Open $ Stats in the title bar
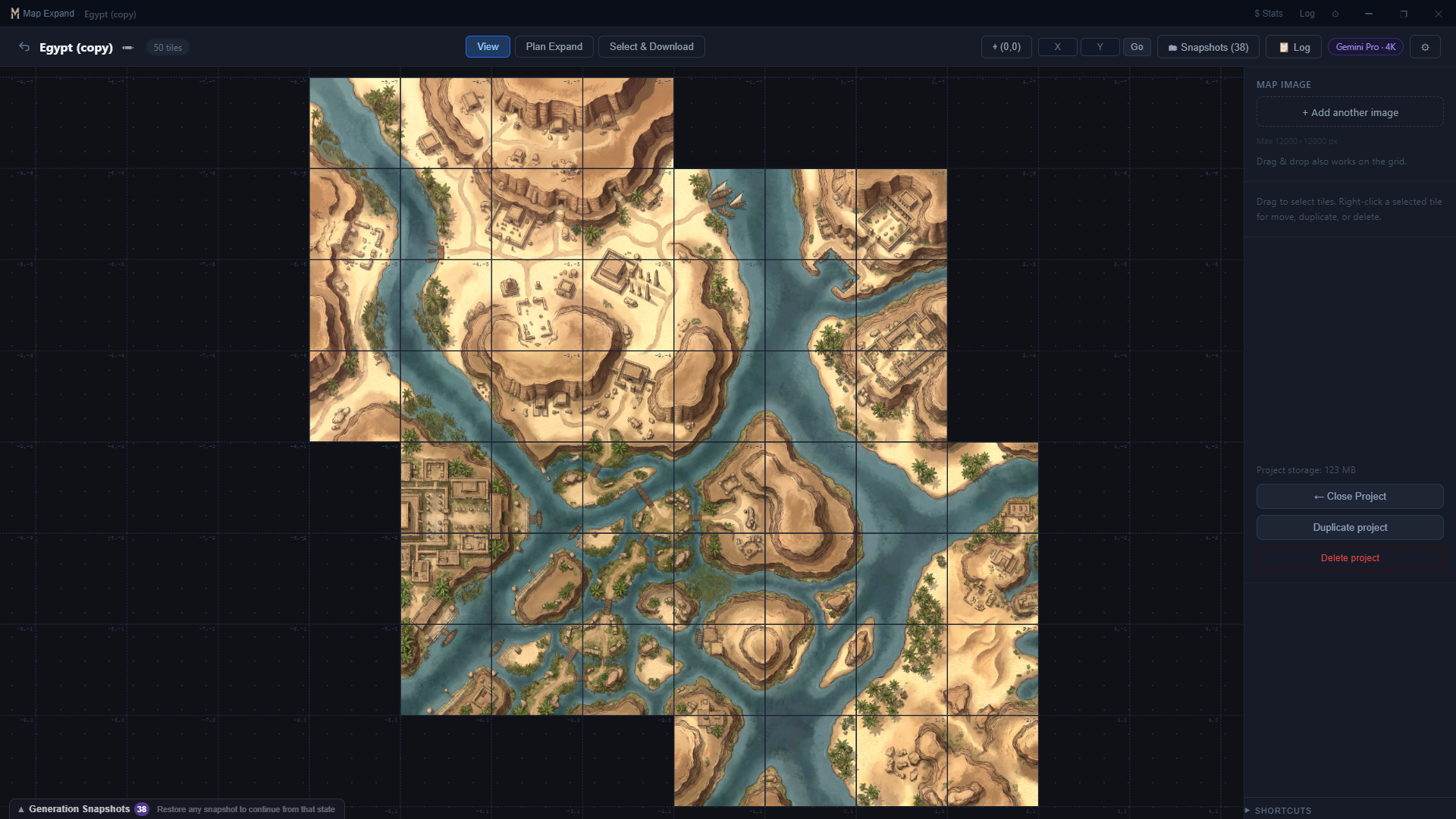 point(1269,14)
